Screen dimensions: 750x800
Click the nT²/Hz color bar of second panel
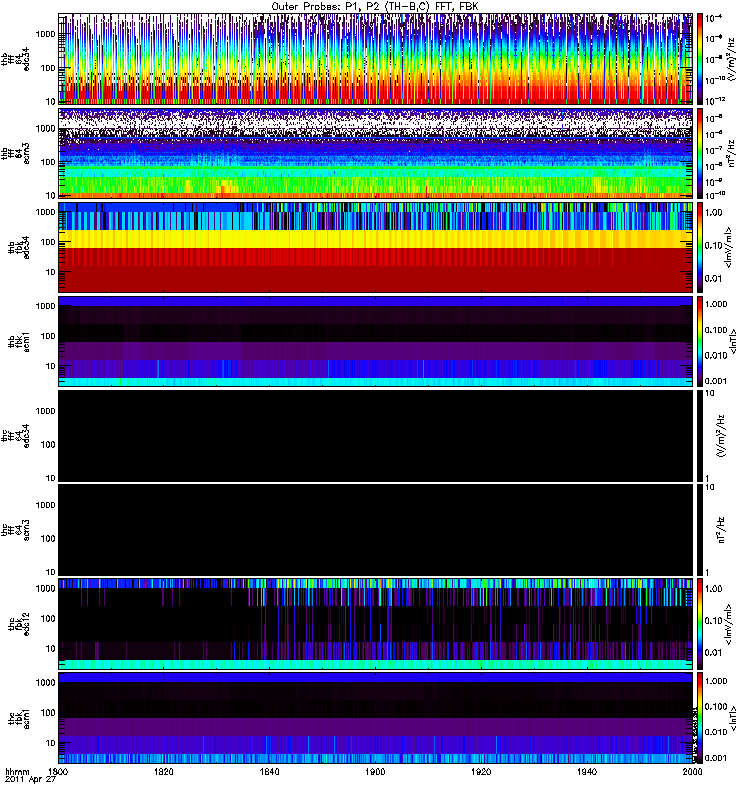point(700,153)
